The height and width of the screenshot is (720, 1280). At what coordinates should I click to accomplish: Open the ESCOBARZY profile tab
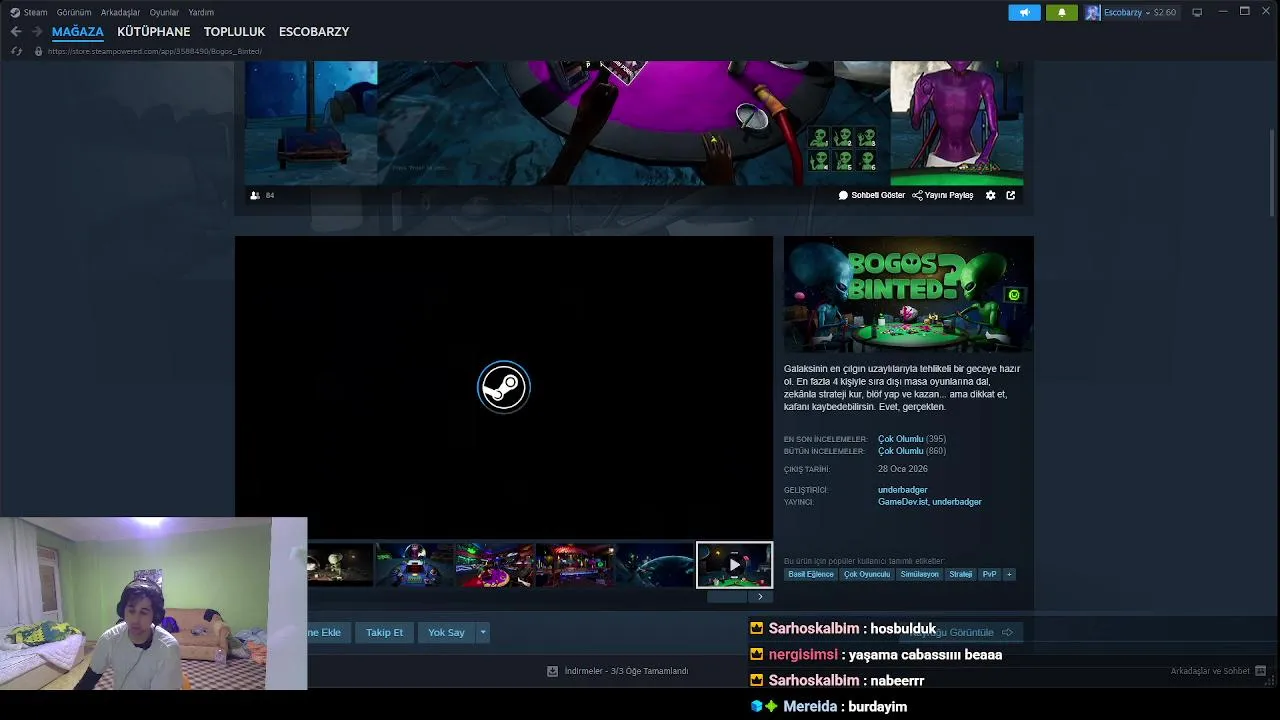[x=314, y=32]
